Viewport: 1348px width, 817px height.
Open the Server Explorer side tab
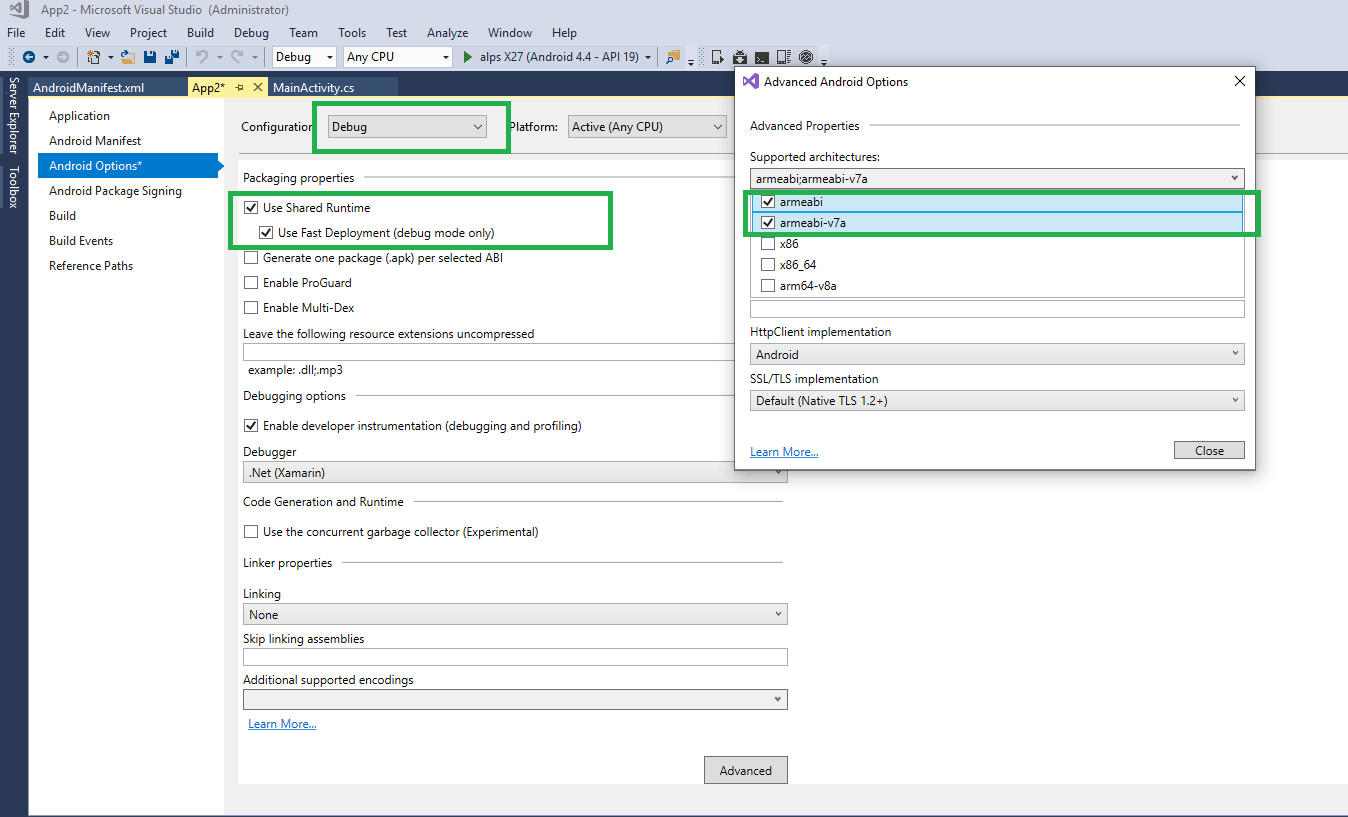(13, 116)
